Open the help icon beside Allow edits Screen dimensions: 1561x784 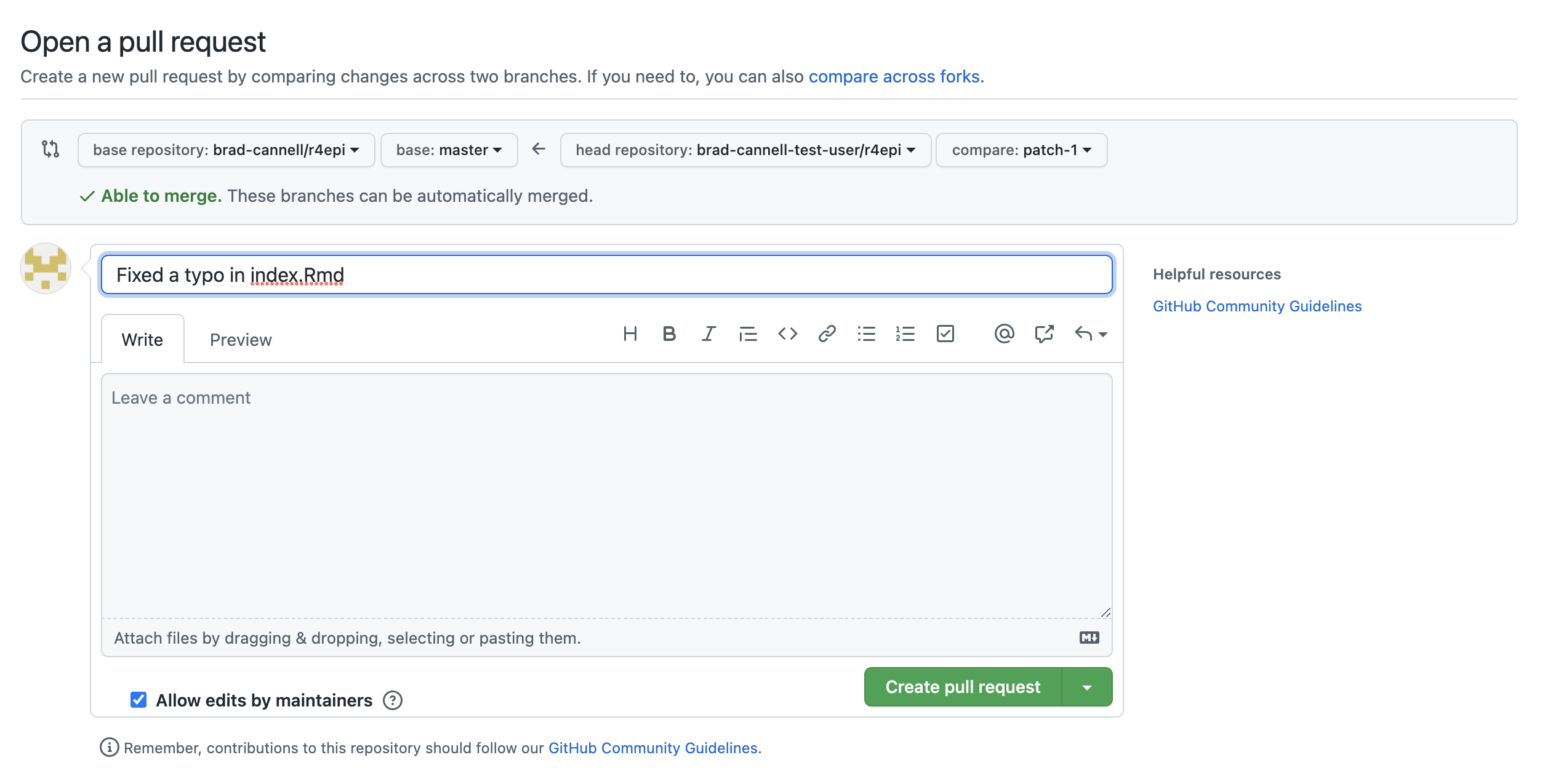pyautogui.click(x=393, y=700)
